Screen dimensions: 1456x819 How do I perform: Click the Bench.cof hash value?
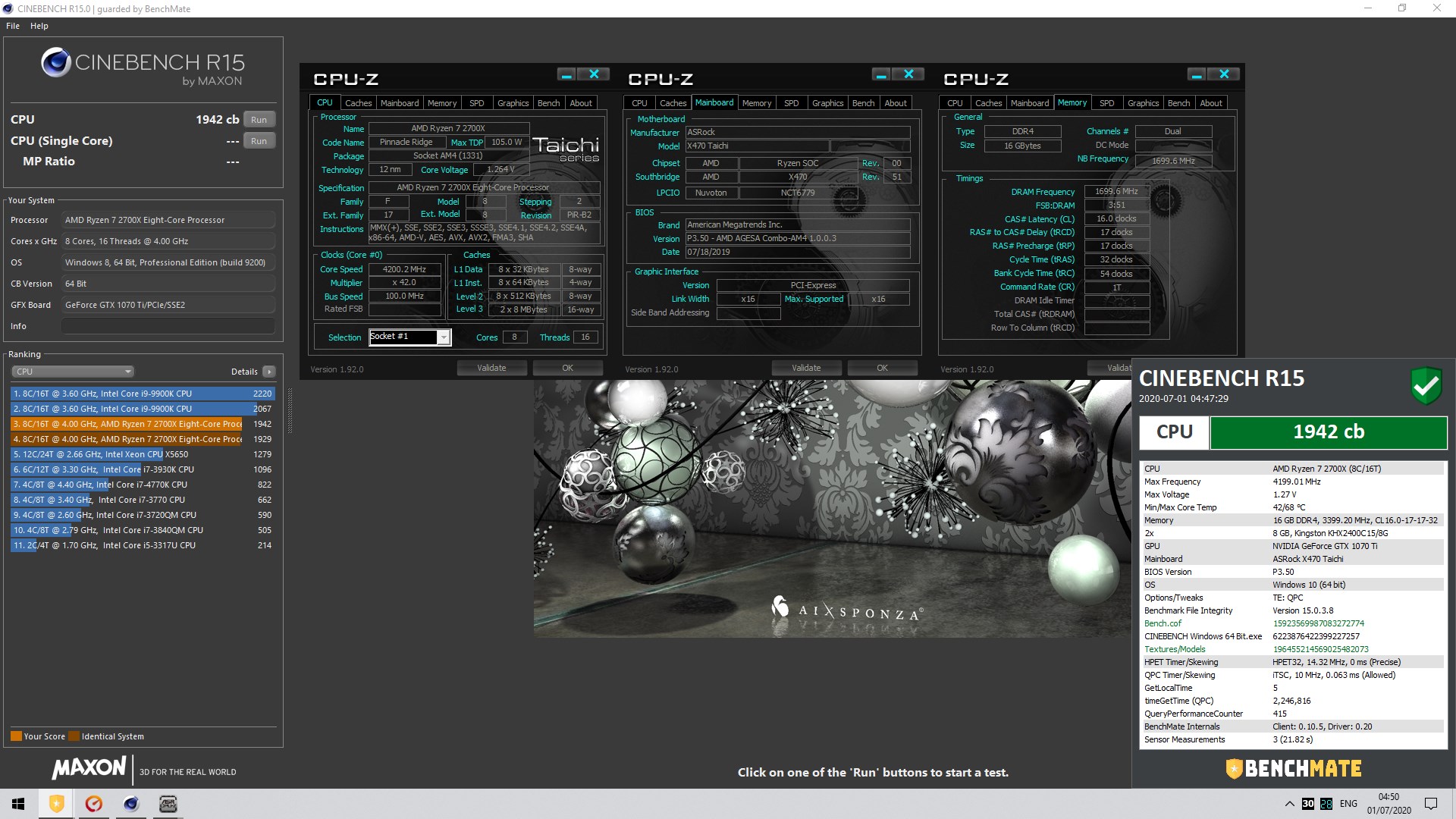[1318, 623]
